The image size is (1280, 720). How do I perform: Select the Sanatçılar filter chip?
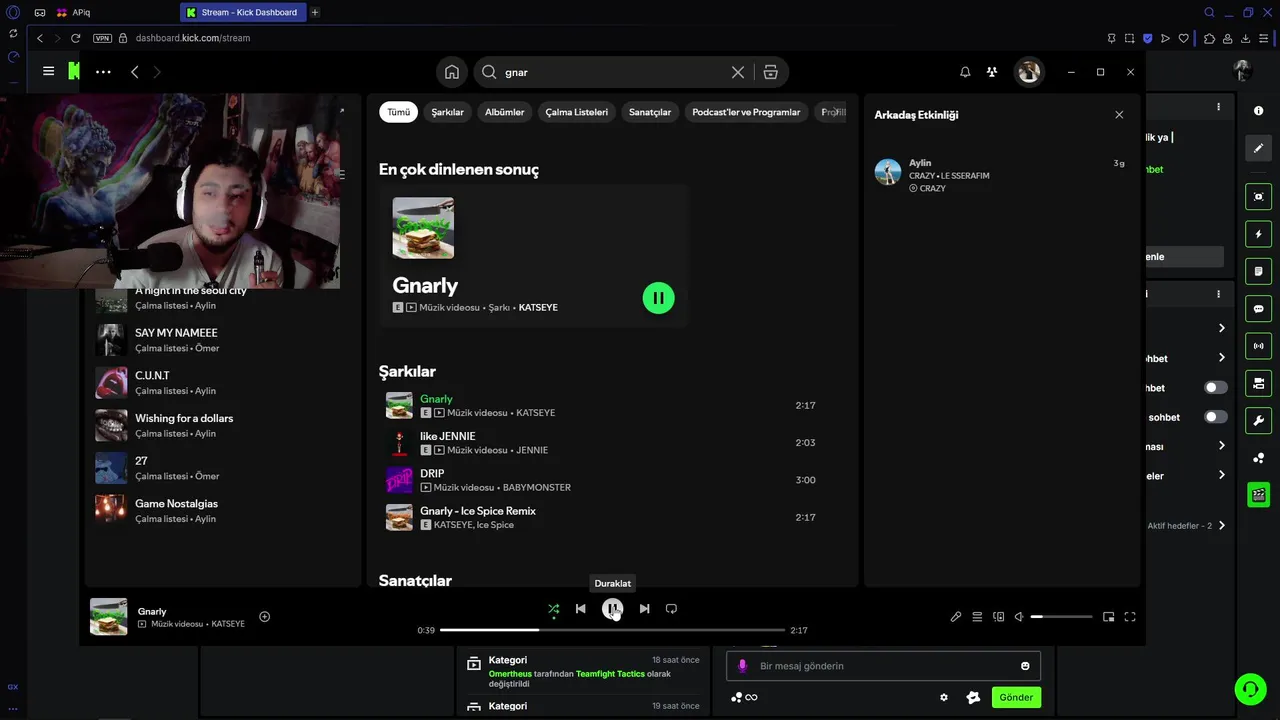click(650, 112)
